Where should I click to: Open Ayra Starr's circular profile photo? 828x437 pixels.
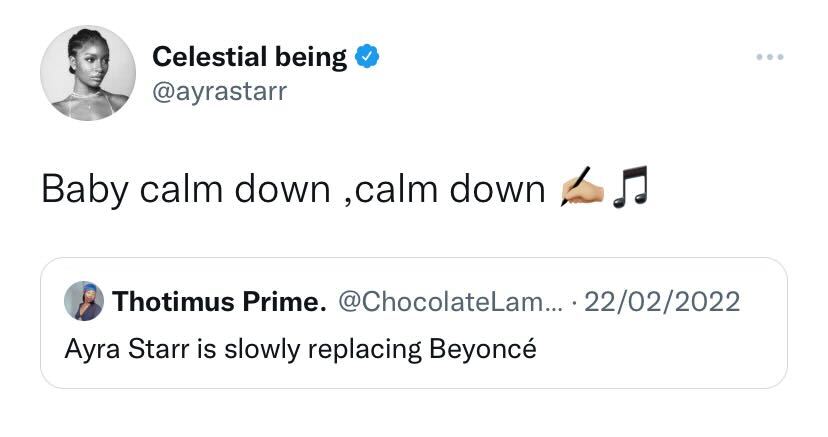[88, 73]
